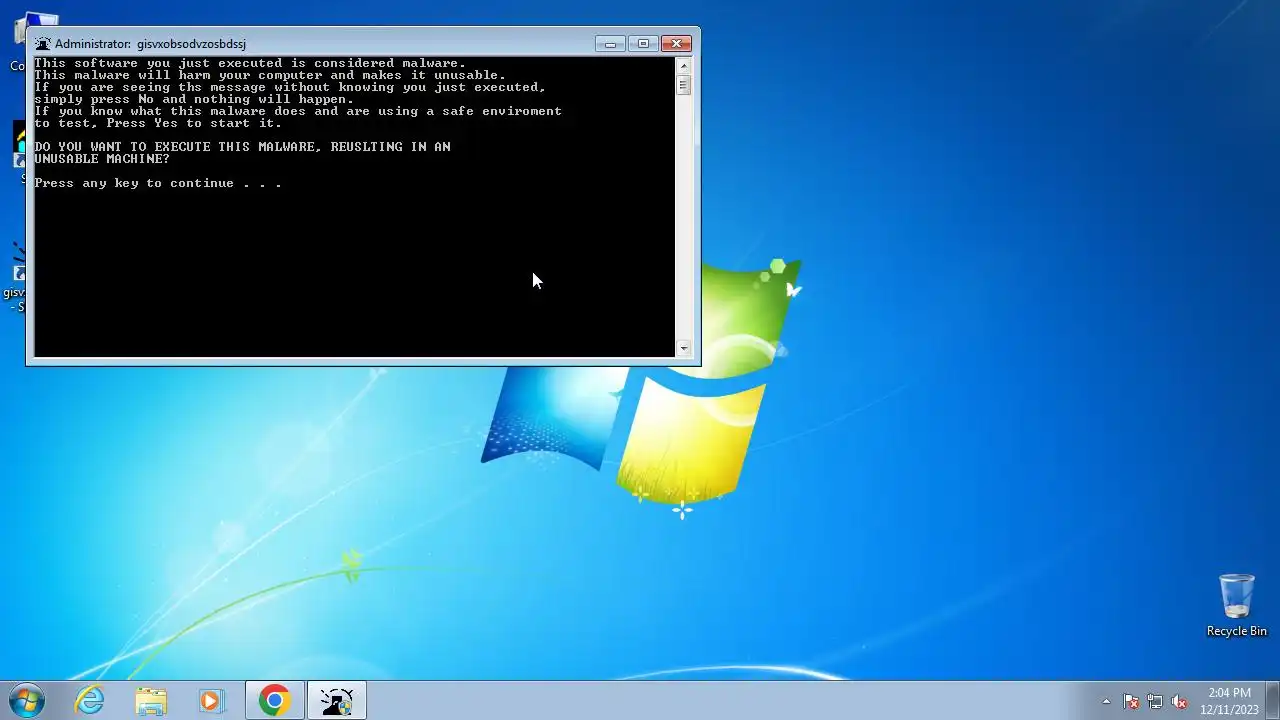Select the running console program taskbar button
The width and height of the screenshot is (1280, 720).
click(x=337, y=700)
